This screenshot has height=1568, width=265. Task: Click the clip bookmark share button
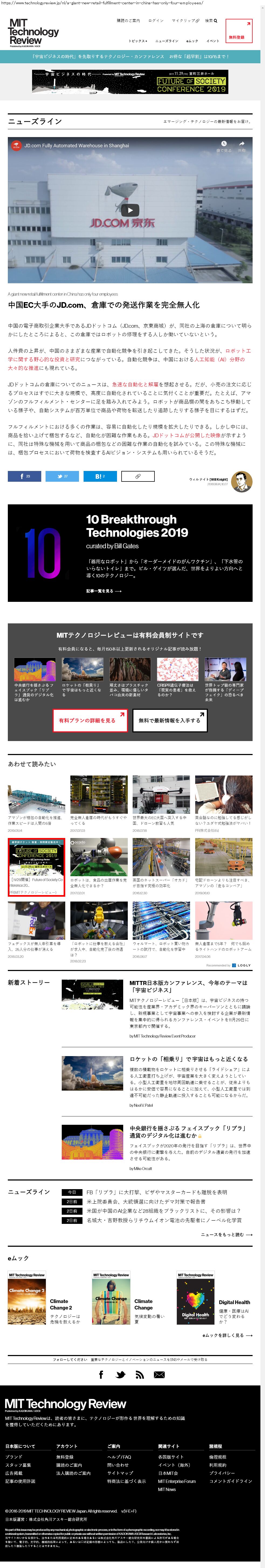pos(138,476)
